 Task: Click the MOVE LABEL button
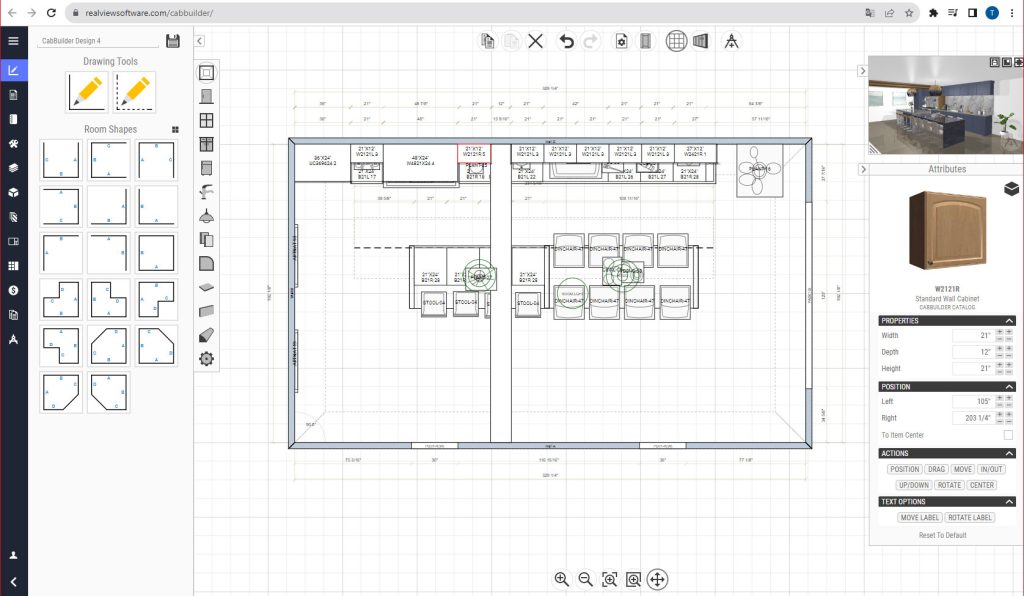(x=920, y=517)
